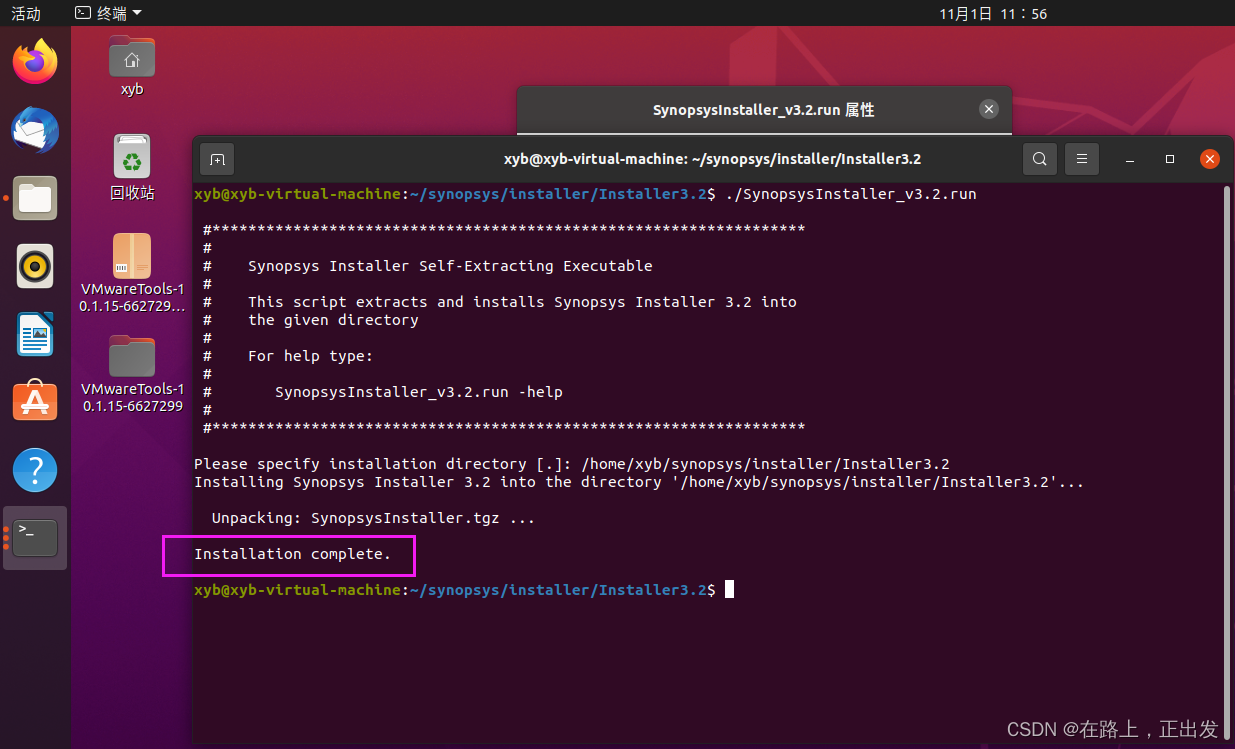
Task: Click the 'Unpacking: SynopsysInstaller.tgz ...' line
Action: [373, 518]
